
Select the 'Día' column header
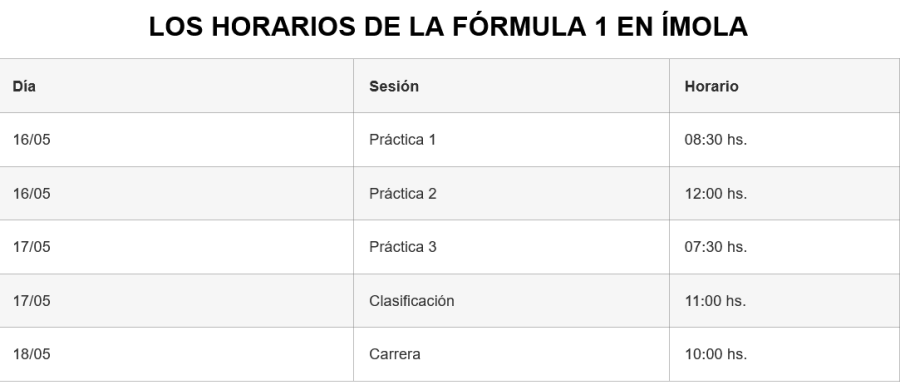point(24,86)
